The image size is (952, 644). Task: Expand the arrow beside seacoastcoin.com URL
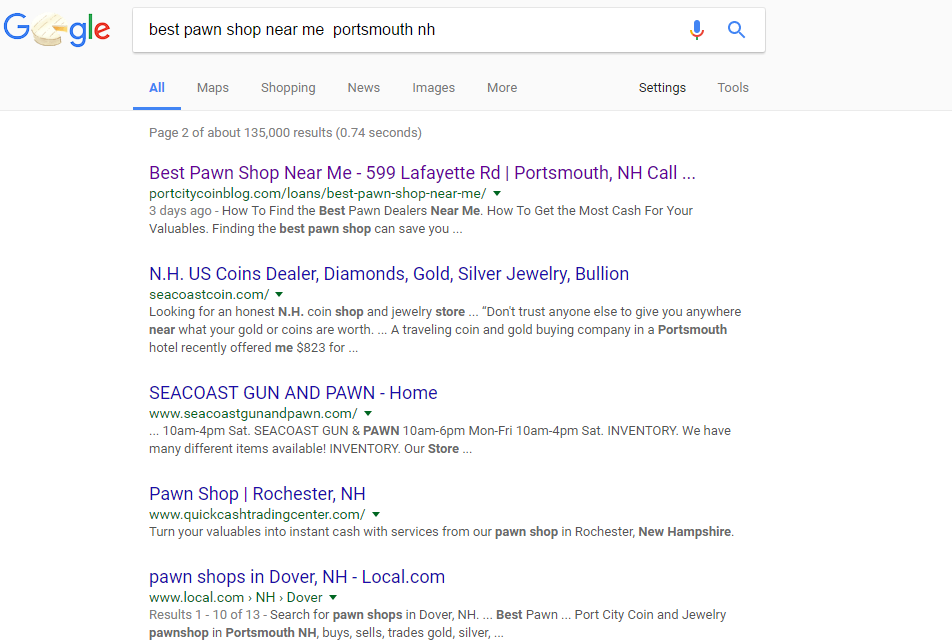279,295
